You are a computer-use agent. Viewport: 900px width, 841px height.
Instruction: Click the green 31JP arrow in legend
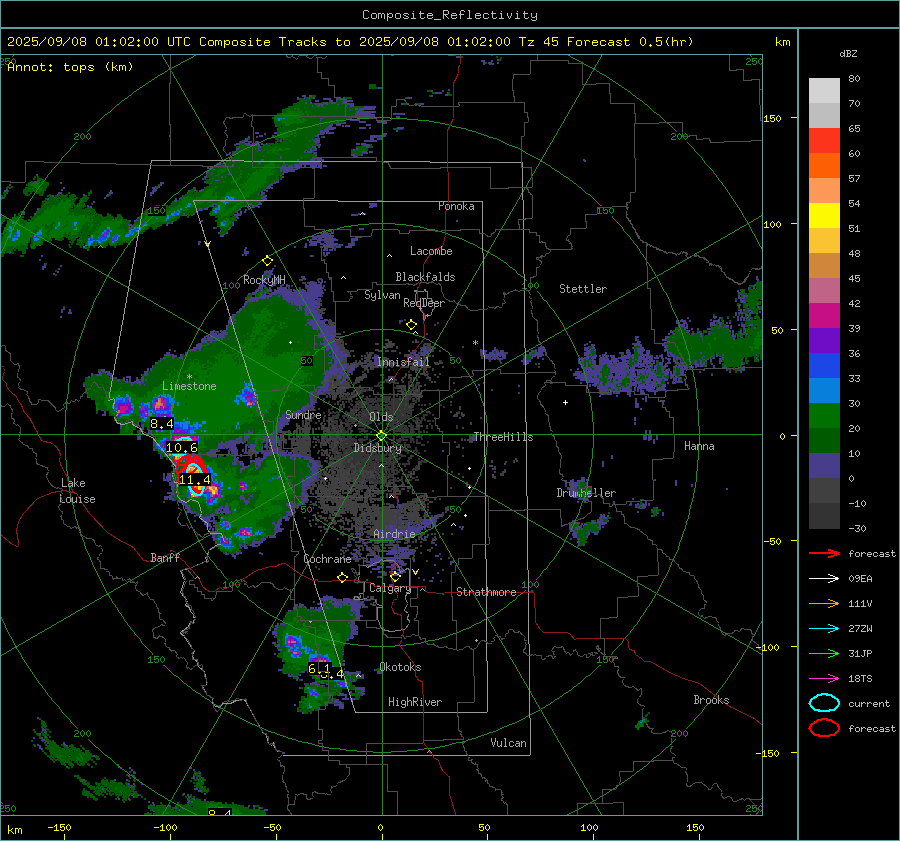824,653
